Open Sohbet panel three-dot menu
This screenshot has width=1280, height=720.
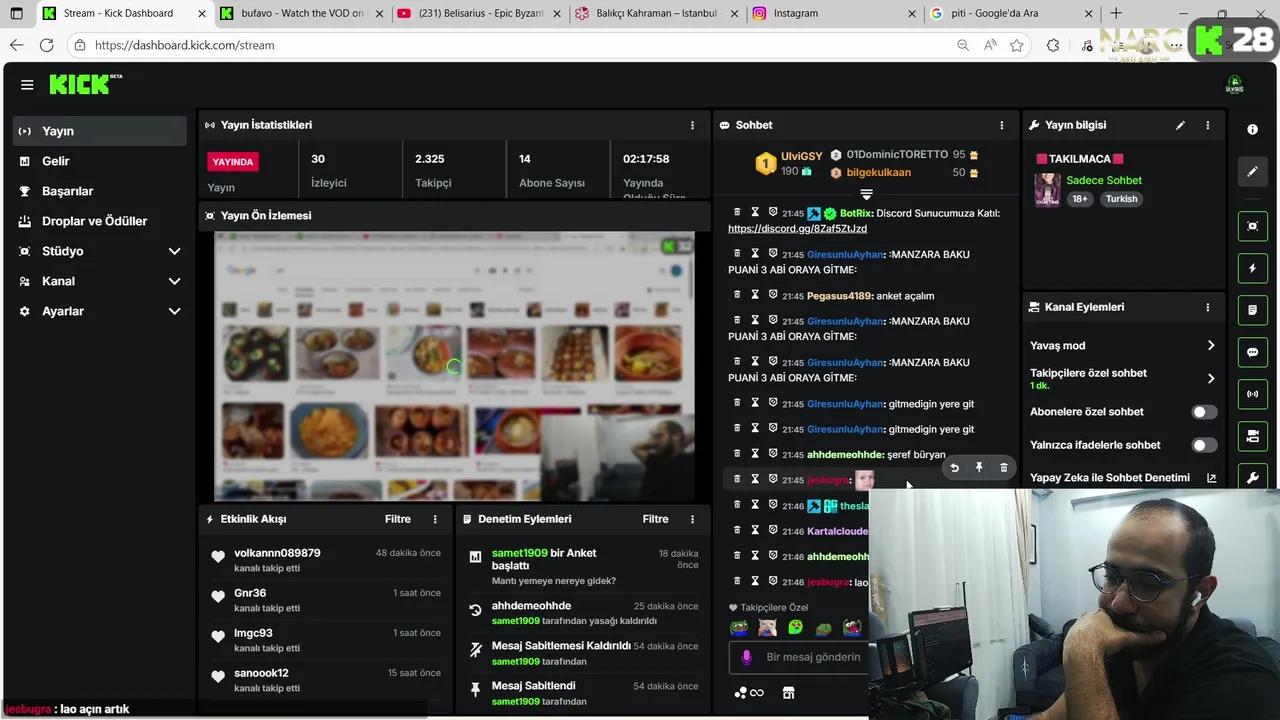(x=1001, y=125)
